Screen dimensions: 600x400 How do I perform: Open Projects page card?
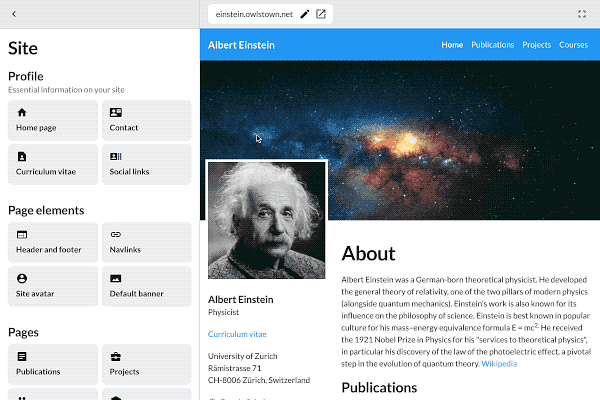tap(147, 364)
